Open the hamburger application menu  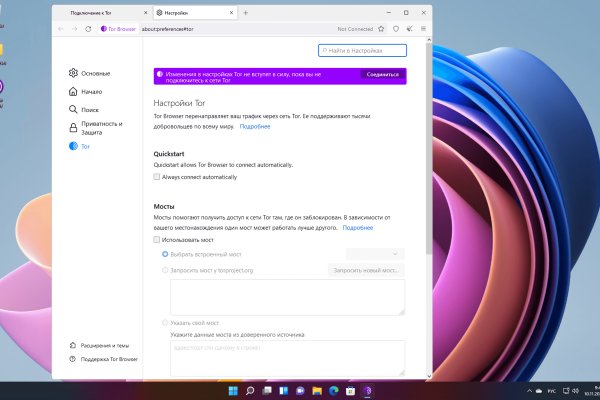(x=426, y=29)
